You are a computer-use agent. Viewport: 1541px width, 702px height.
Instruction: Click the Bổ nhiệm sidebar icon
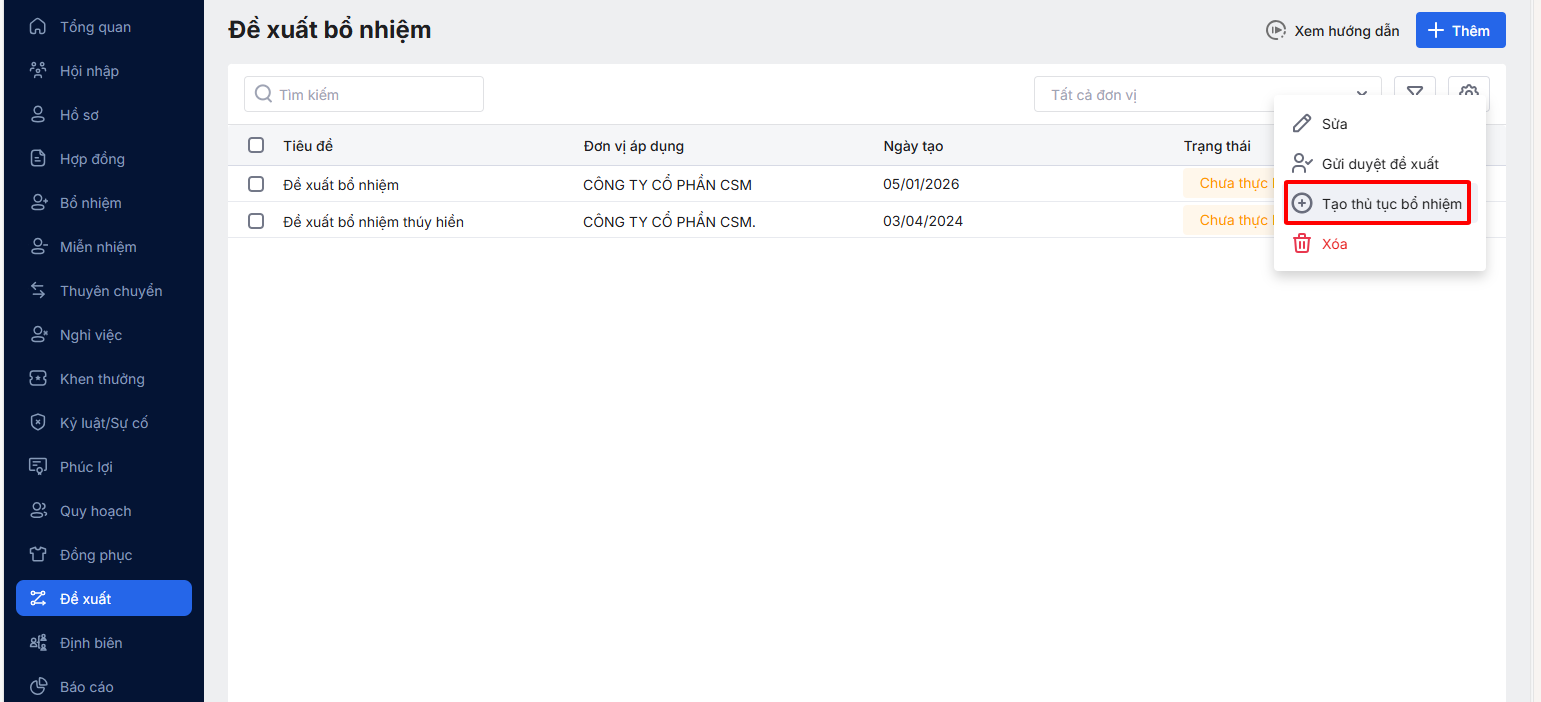pyautogui.click(x=38, y=203)
